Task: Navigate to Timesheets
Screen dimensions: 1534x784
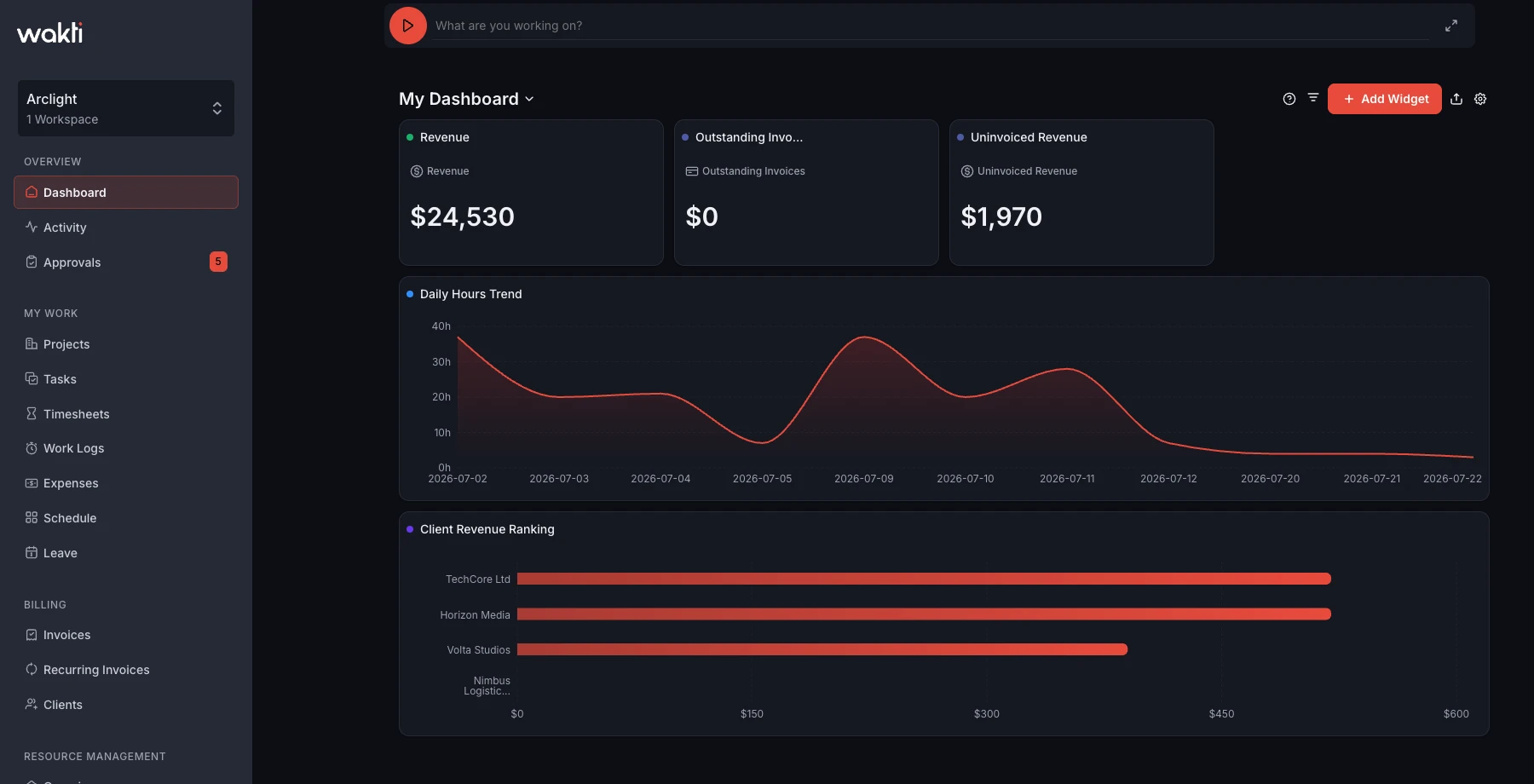Action: coord(126,414)
